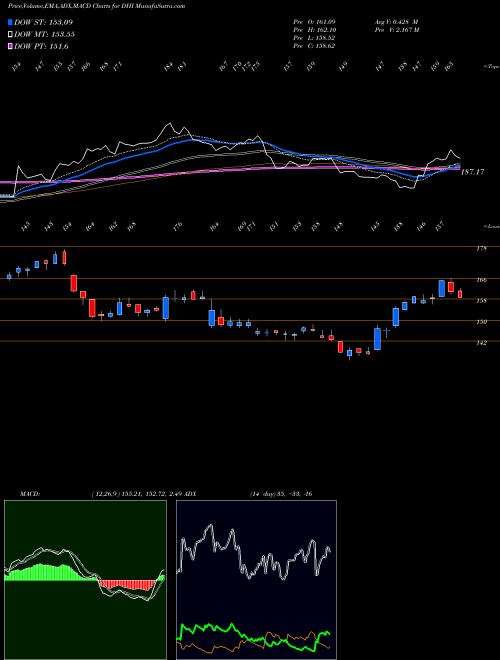Open the MACD histogram panel
This screenshot has width=500, height=660.
click(x=85, y=580)
